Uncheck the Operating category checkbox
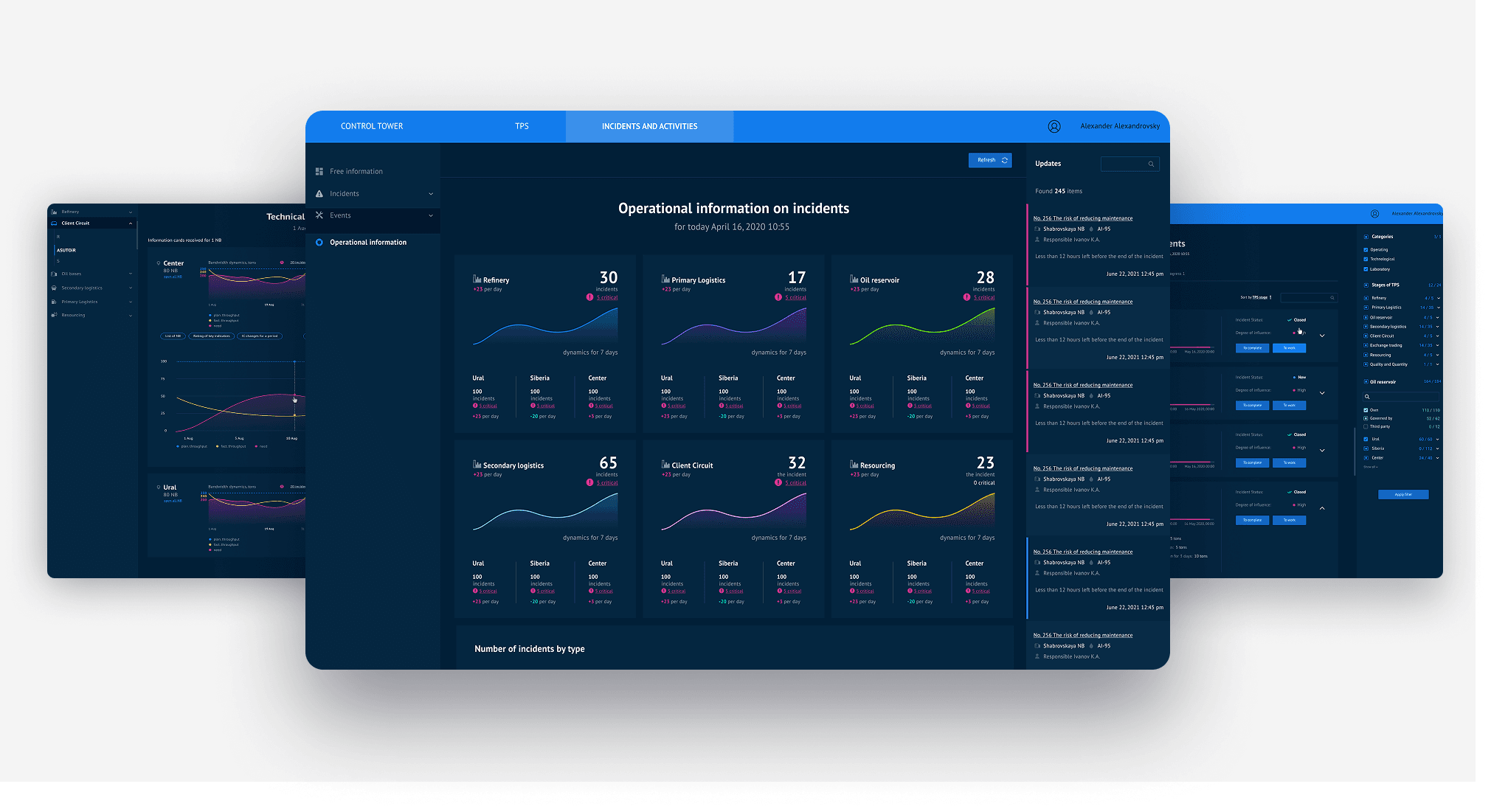Viewport: 1491px width, 812px height. click(x=1366, y=249)
